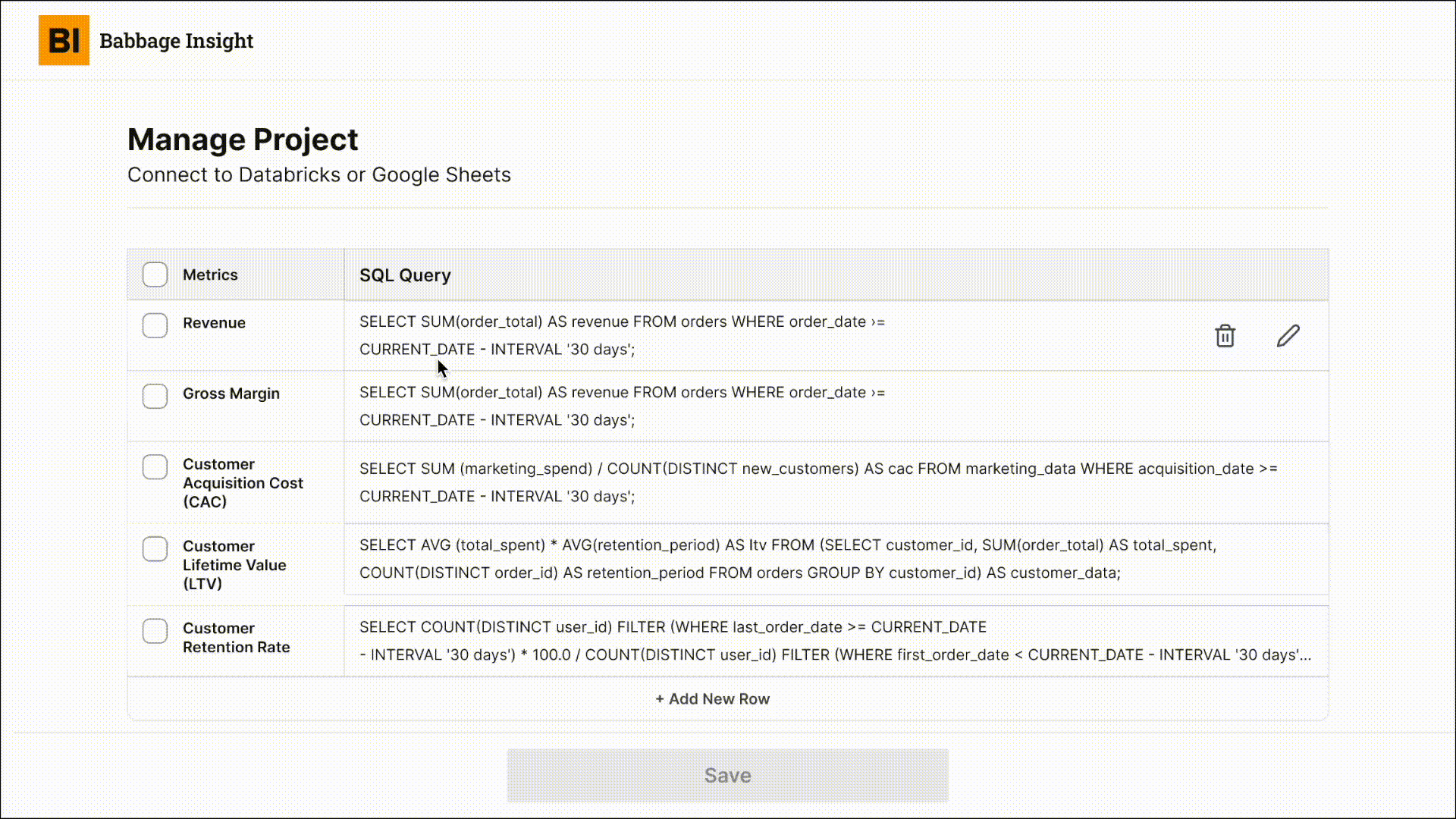Image resolution: width=1456 pixels, height=819 pixels.
Task: Click the Babbage Insight title link
Action: click(176, 41)
